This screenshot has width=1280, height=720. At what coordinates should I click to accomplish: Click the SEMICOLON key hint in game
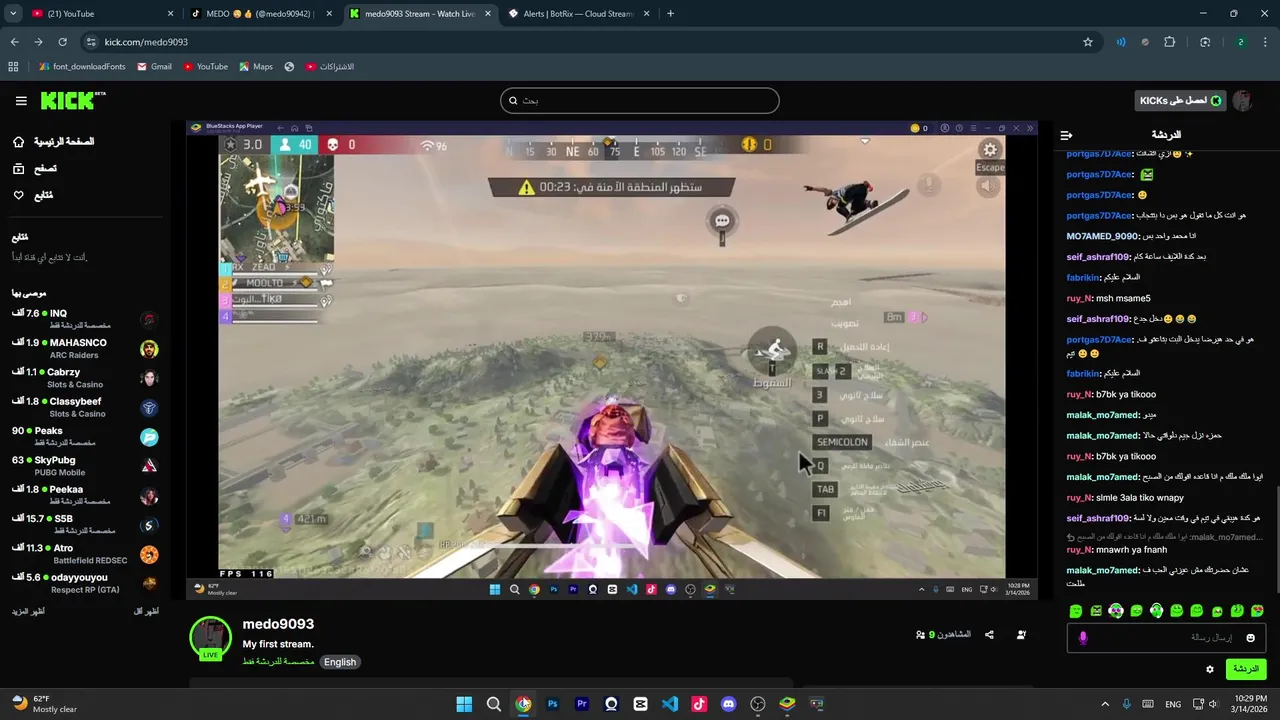coord(842,442)
